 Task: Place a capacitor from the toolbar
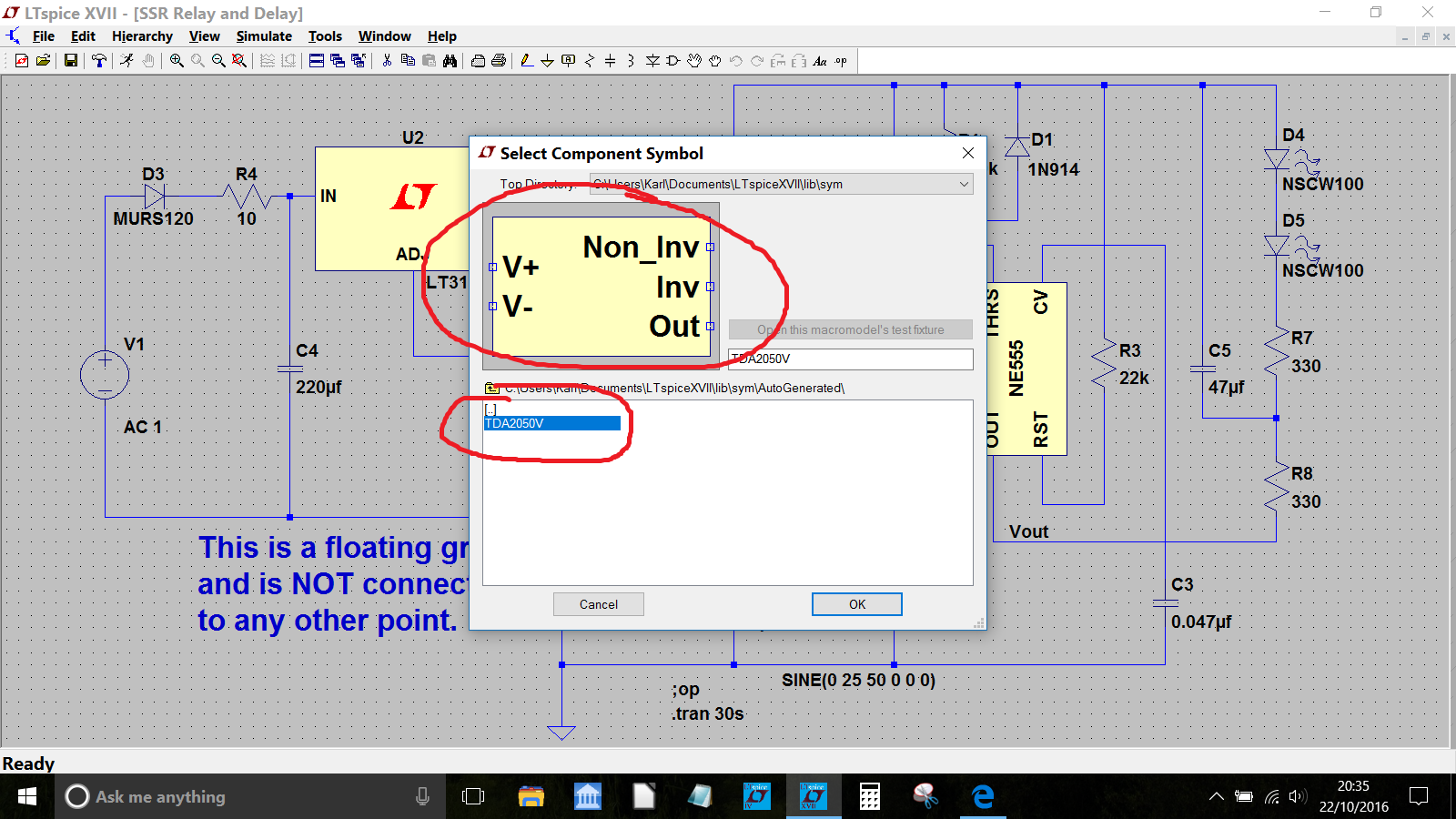tap(610, 61)
